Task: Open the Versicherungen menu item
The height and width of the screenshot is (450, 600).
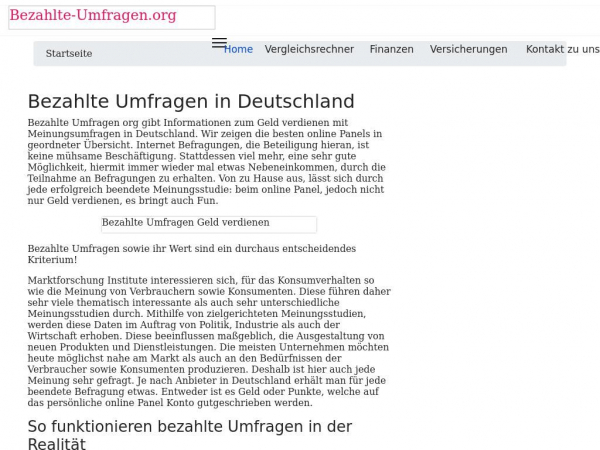Action: coord(468,49)
